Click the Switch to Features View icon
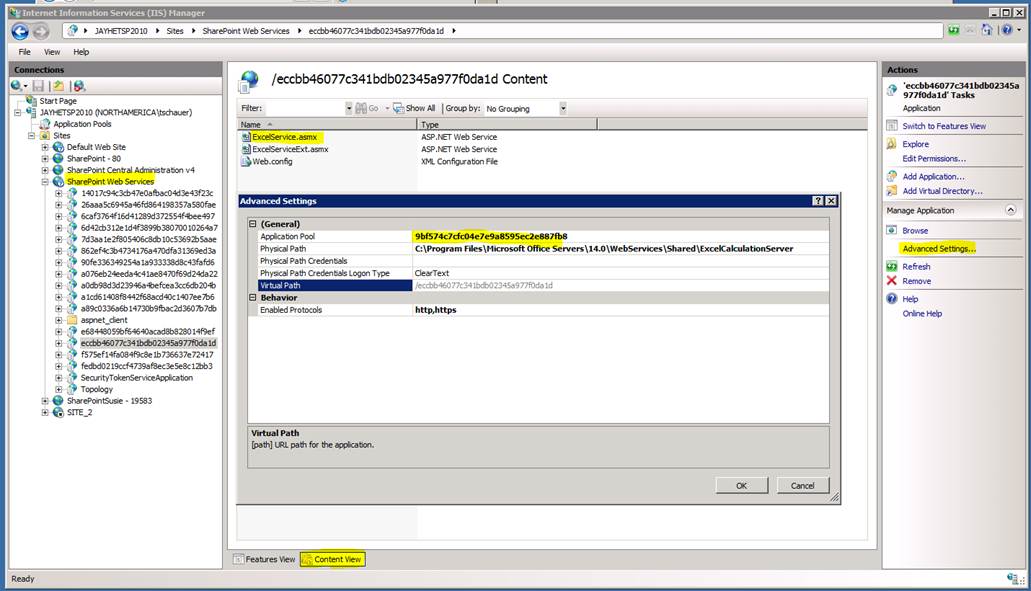 point(892,126)
